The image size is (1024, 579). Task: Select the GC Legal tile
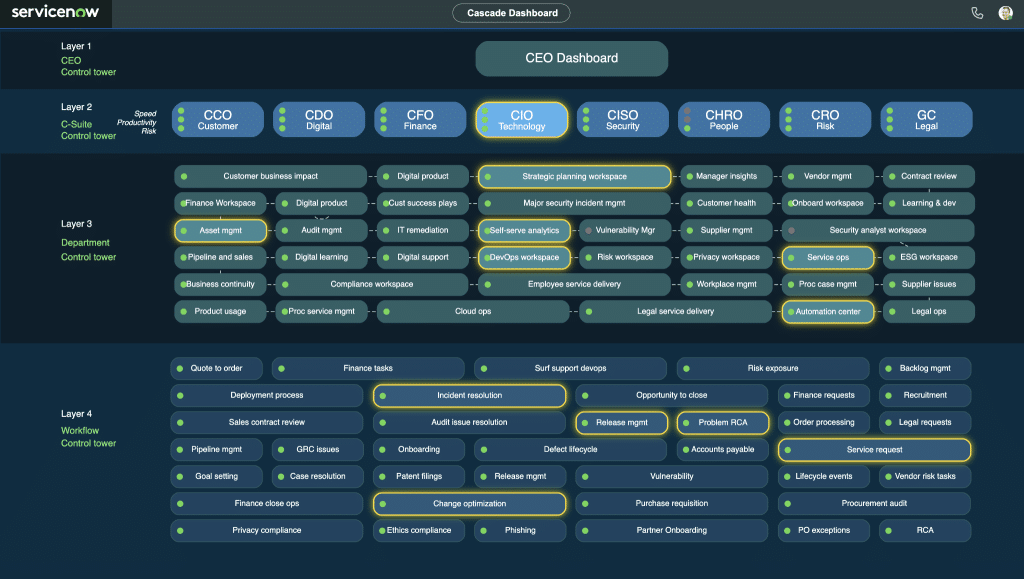click(926, 119)
